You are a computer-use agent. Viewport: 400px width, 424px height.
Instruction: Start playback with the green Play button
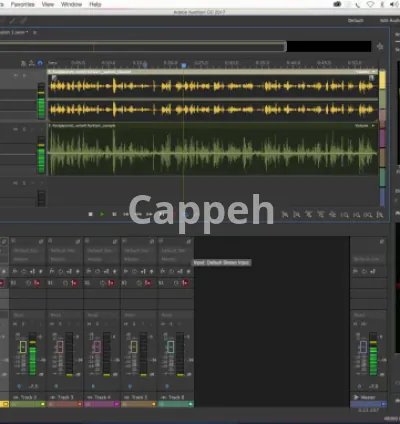coord(102,214)
